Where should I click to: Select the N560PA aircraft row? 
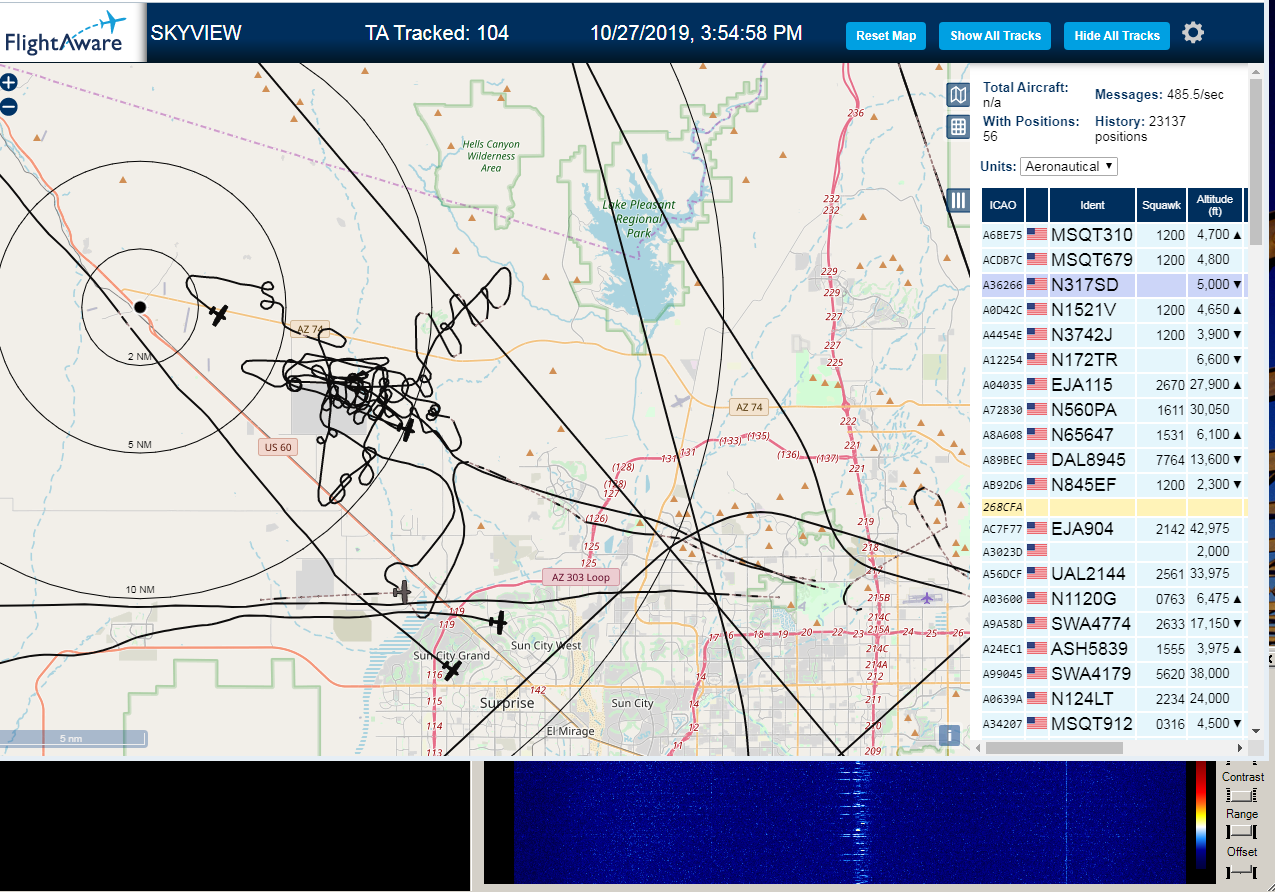coord(1113,410)
